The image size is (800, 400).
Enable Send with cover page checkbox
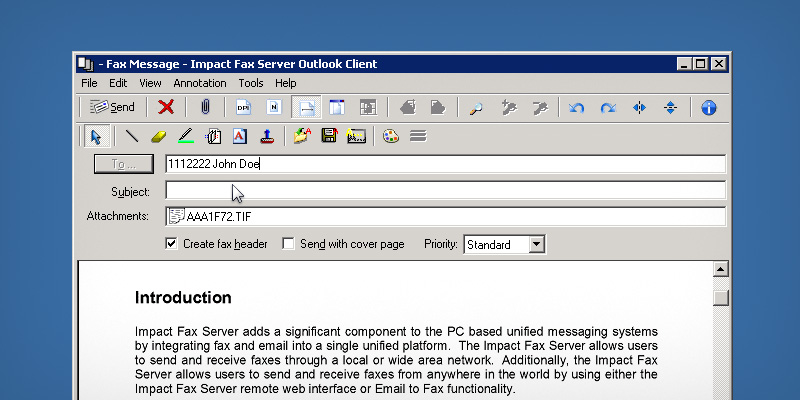(x=289, y=243)
